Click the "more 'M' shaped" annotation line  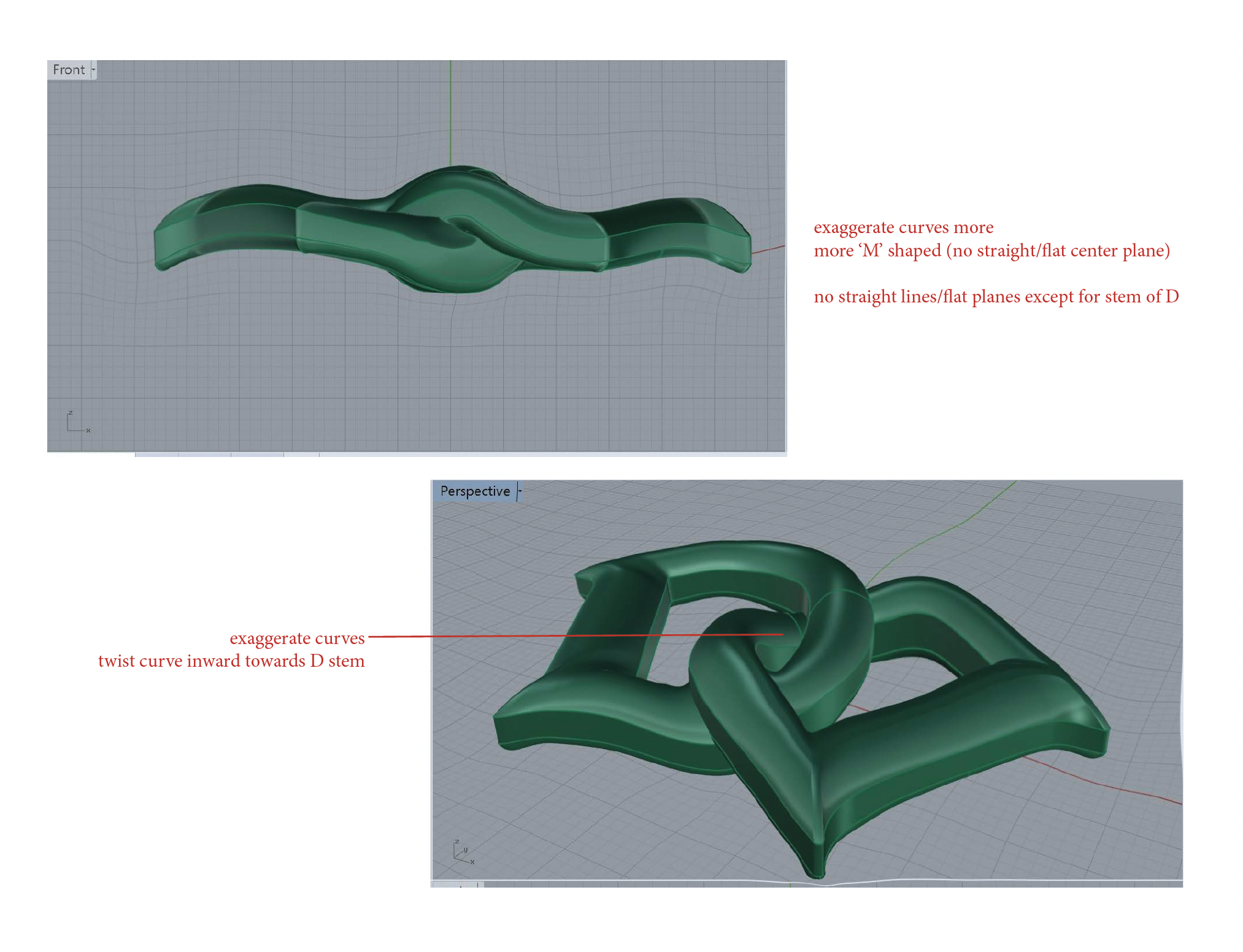(991, 251)
